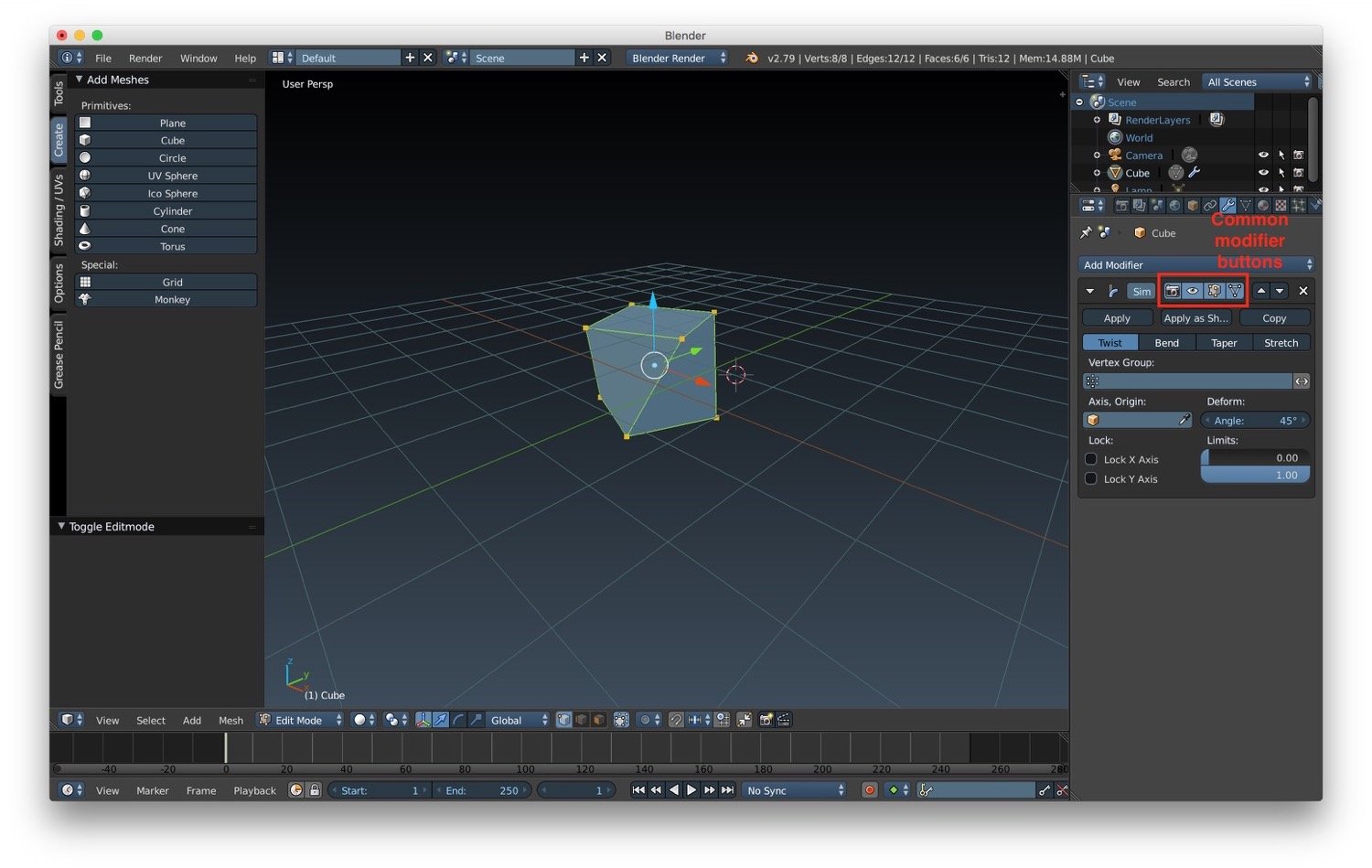
Task: Click the pin icon above Cube
Action: (1086, 232)
